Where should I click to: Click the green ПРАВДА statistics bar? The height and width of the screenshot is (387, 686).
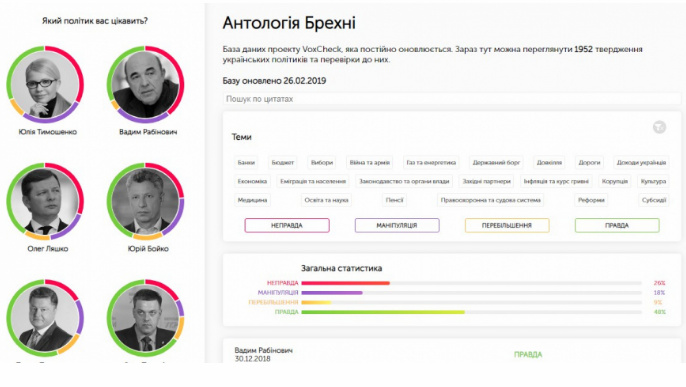coord(383,312)
